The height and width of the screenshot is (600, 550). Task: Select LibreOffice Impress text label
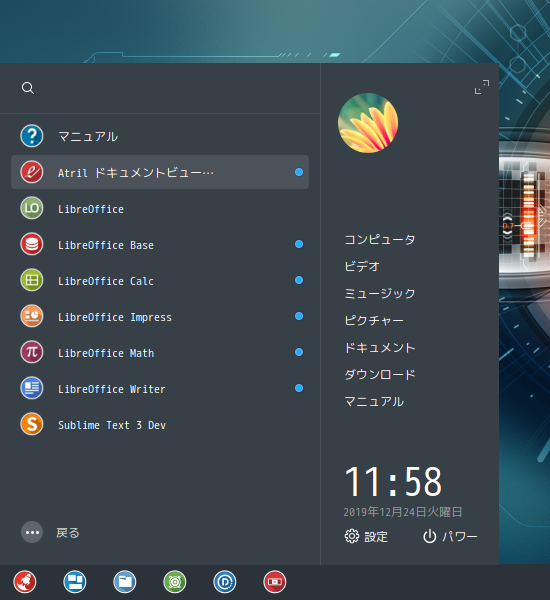click(x=115, y=317)
